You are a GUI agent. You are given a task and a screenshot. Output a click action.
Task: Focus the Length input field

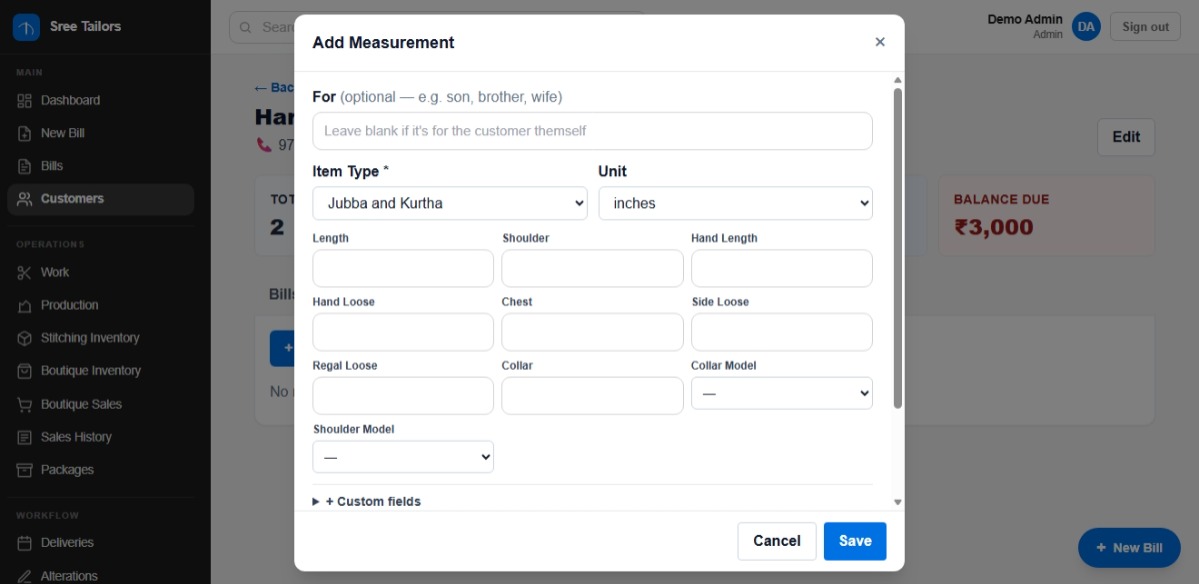tap(403, 268)
